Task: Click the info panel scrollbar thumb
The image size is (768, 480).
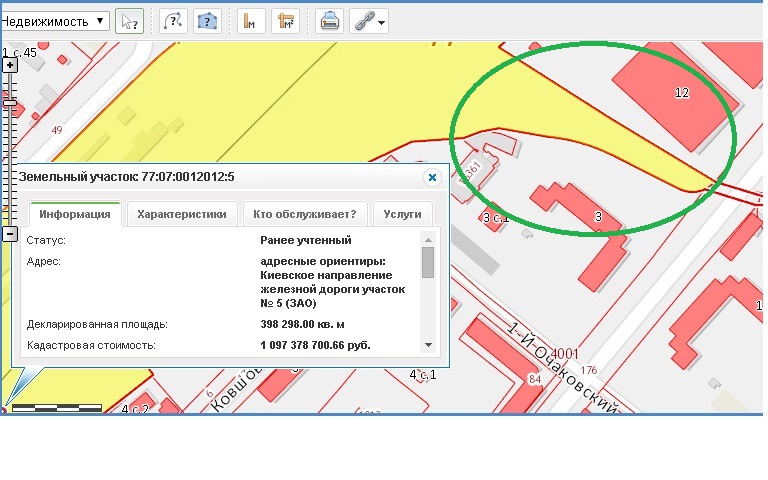Action: [x=428, y=262]
